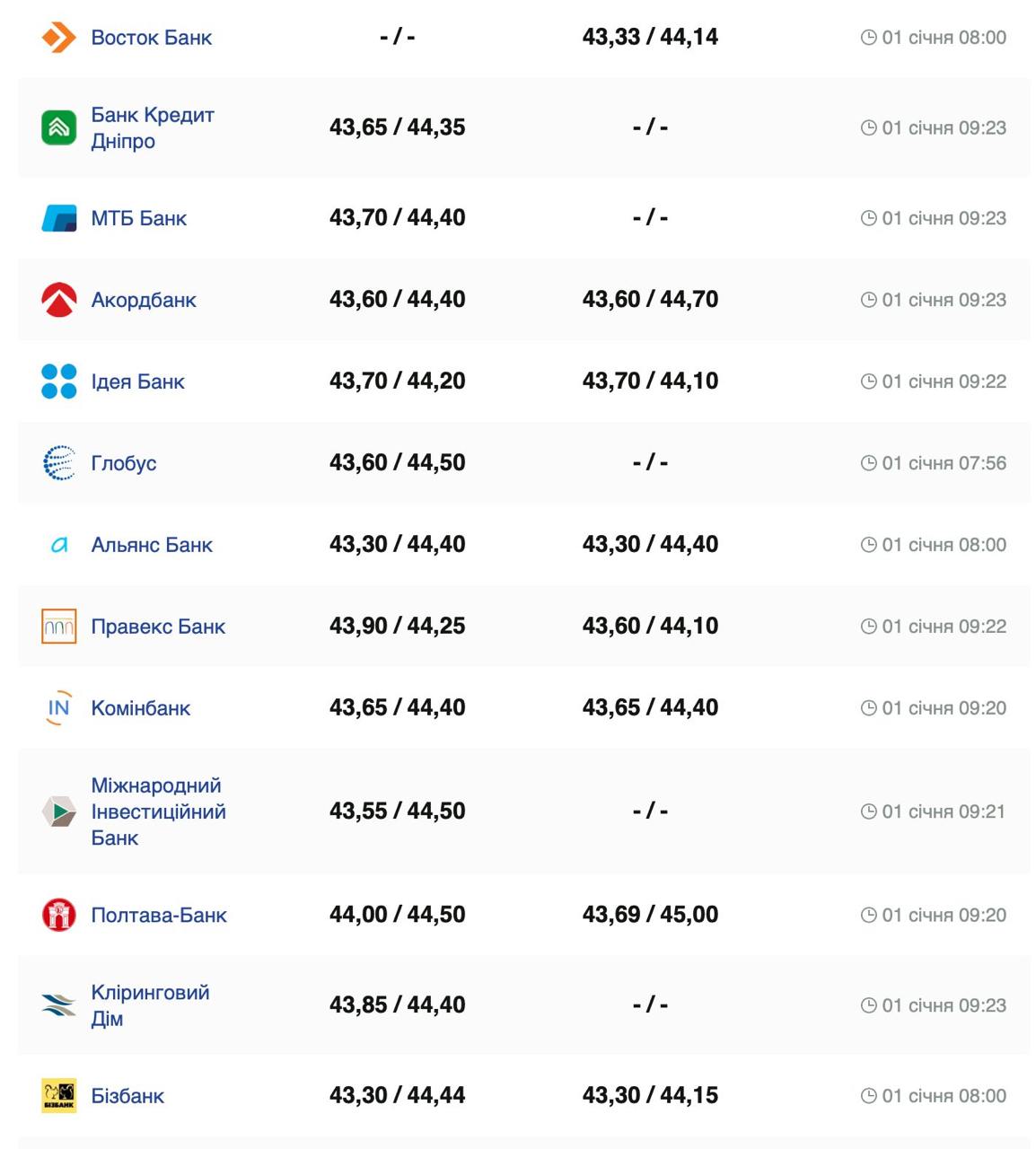
Task: Click the clock icon in Бізбанк row
Action: 868,1096
